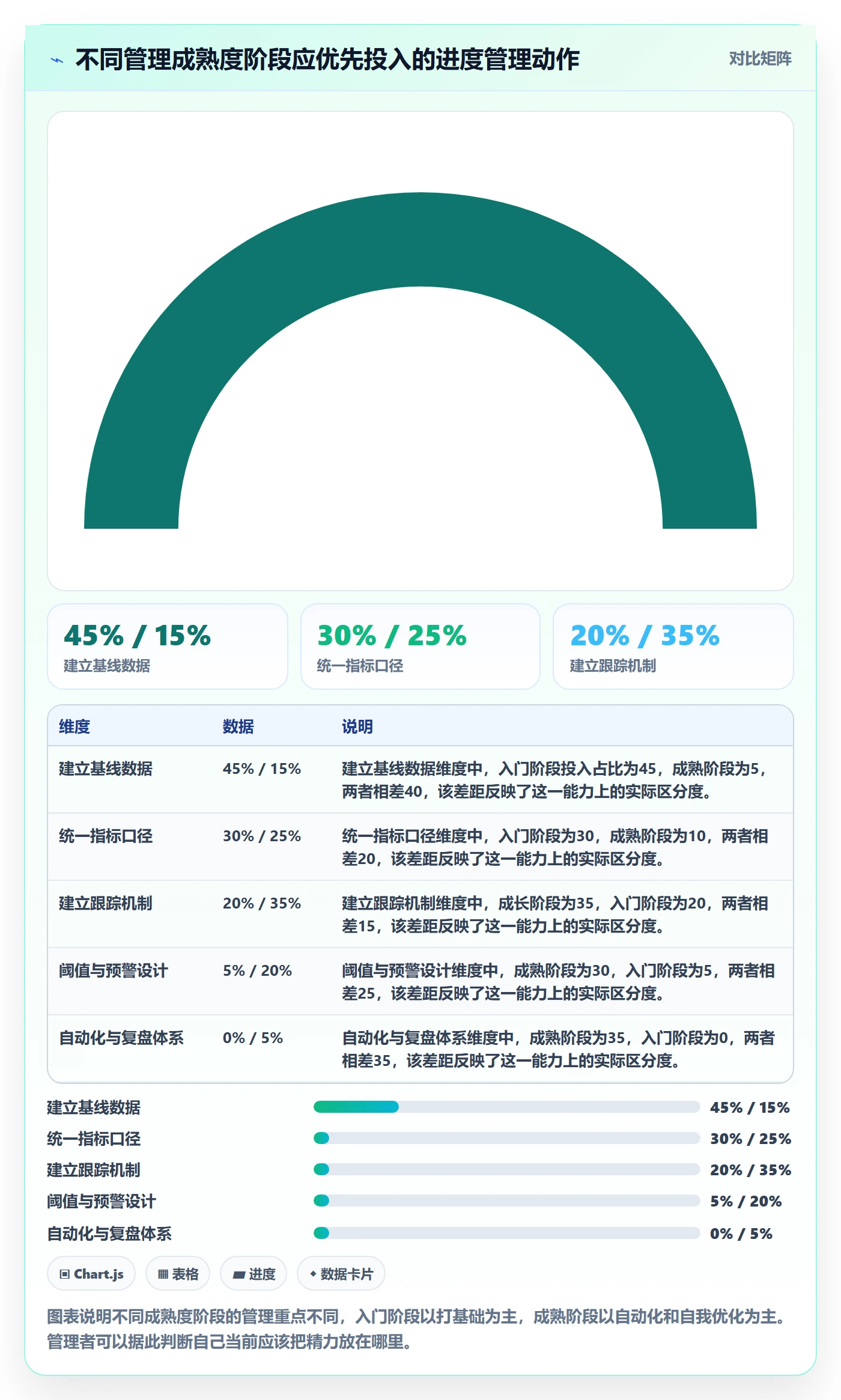Select the 20% / 35% 建立跟踪机制 card
Image resolution: width=841 pixels, height=1400 pixels.
coord(673,647)
